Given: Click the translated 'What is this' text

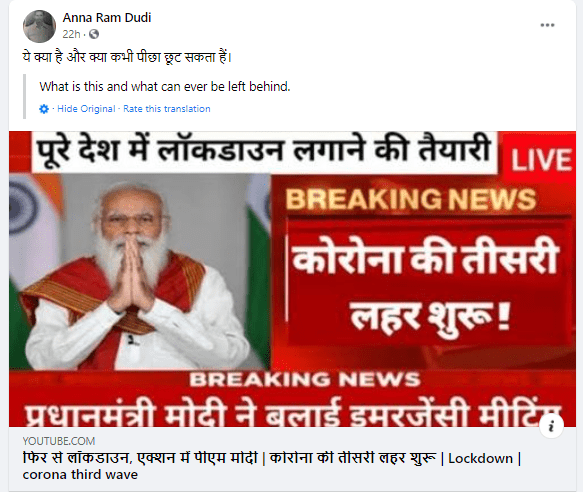Looking at the screenshot, I should coord(165,86).
